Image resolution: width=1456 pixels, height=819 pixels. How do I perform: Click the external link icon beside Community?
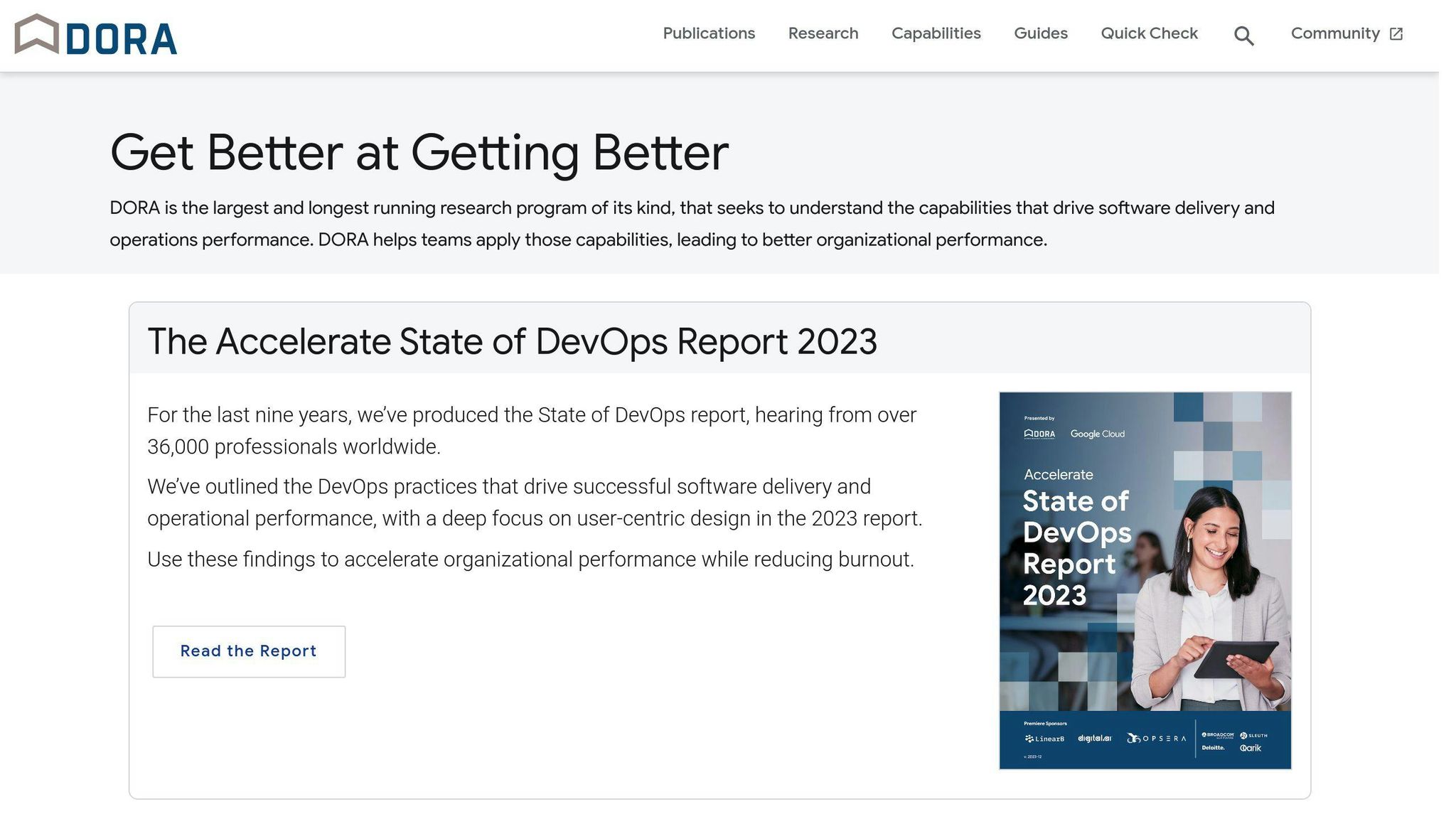point(1396,34)
